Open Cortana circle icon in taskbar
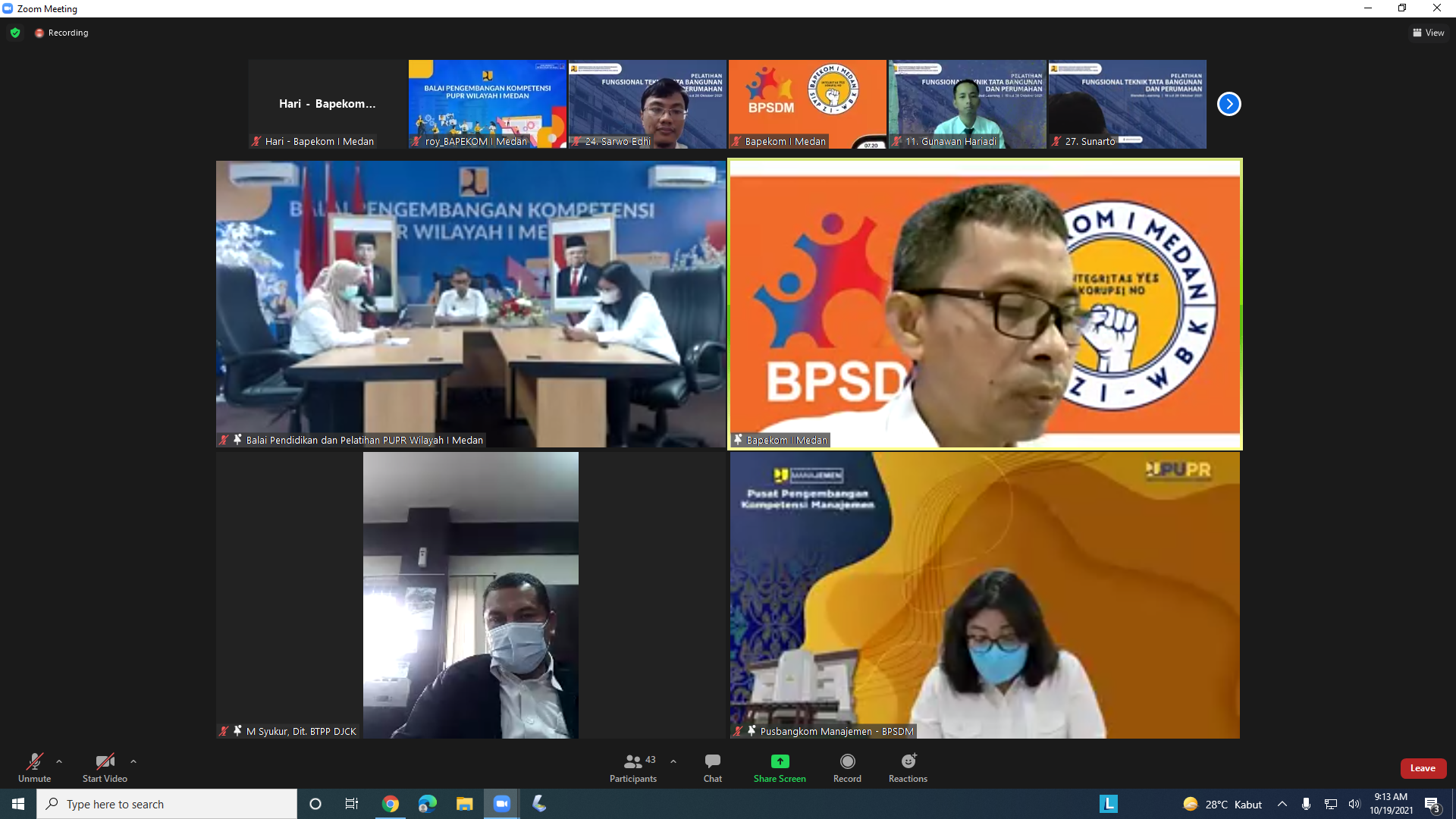1456x819 pixels. point(315,804)
